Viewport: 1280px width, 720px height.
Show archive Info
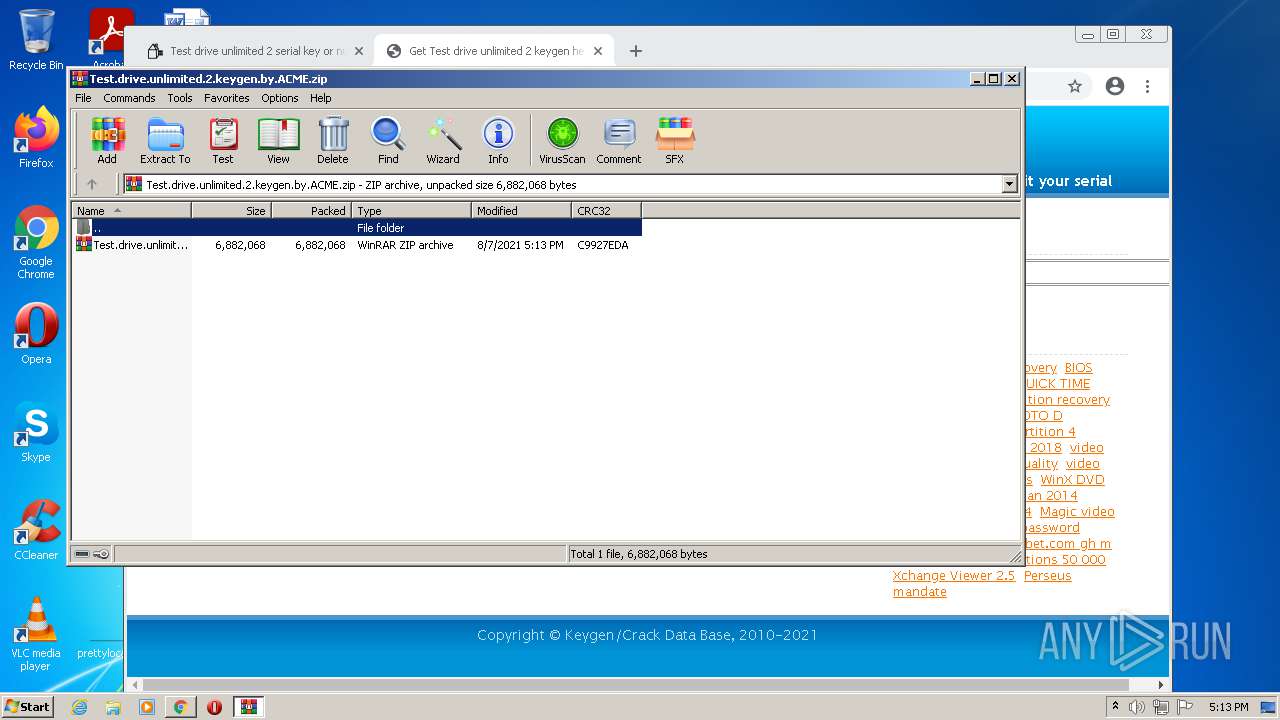coord(498,140)
